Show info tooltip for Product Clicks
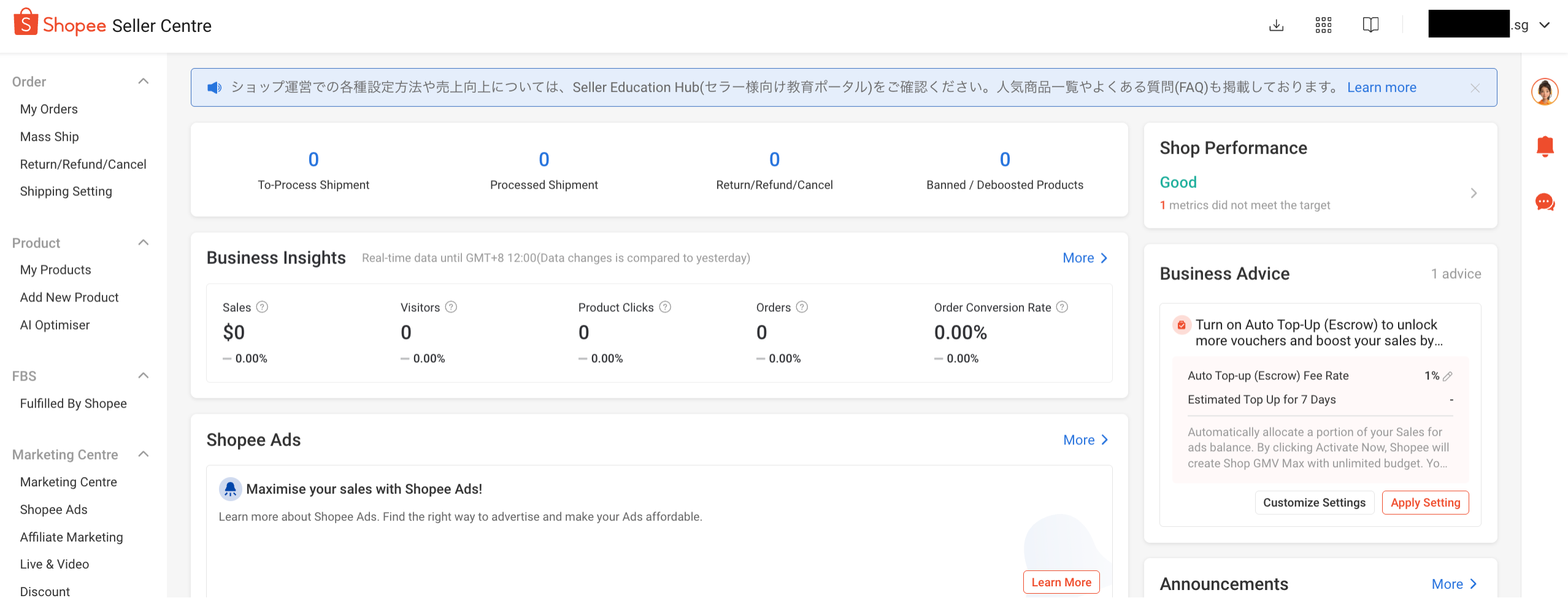 (665, 307)
